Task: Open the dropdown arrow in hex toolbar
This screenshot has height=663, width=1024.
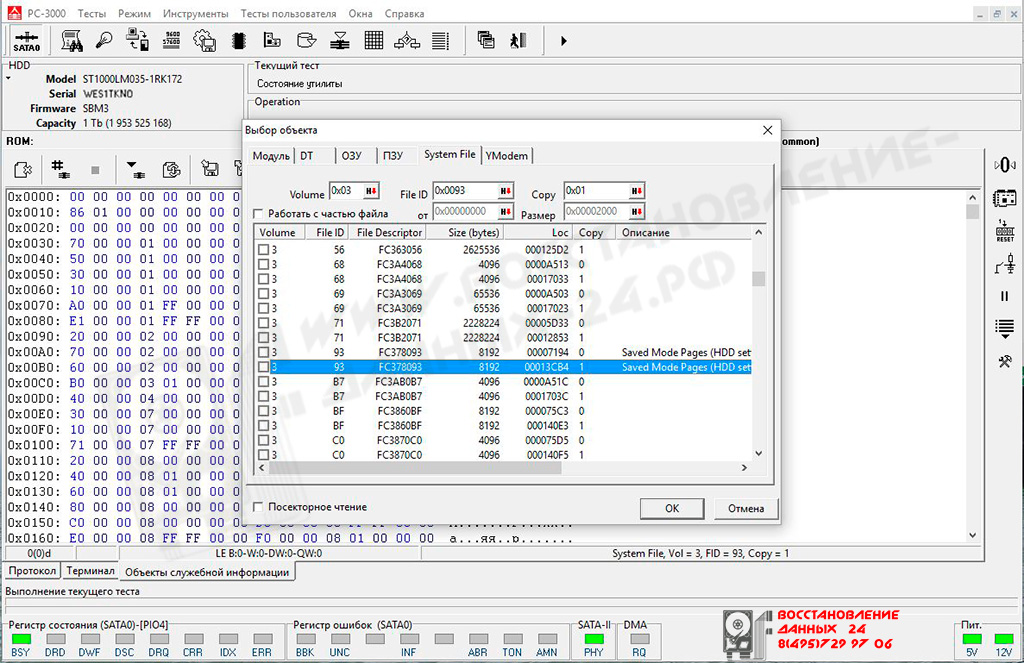Action: [135, 170]
